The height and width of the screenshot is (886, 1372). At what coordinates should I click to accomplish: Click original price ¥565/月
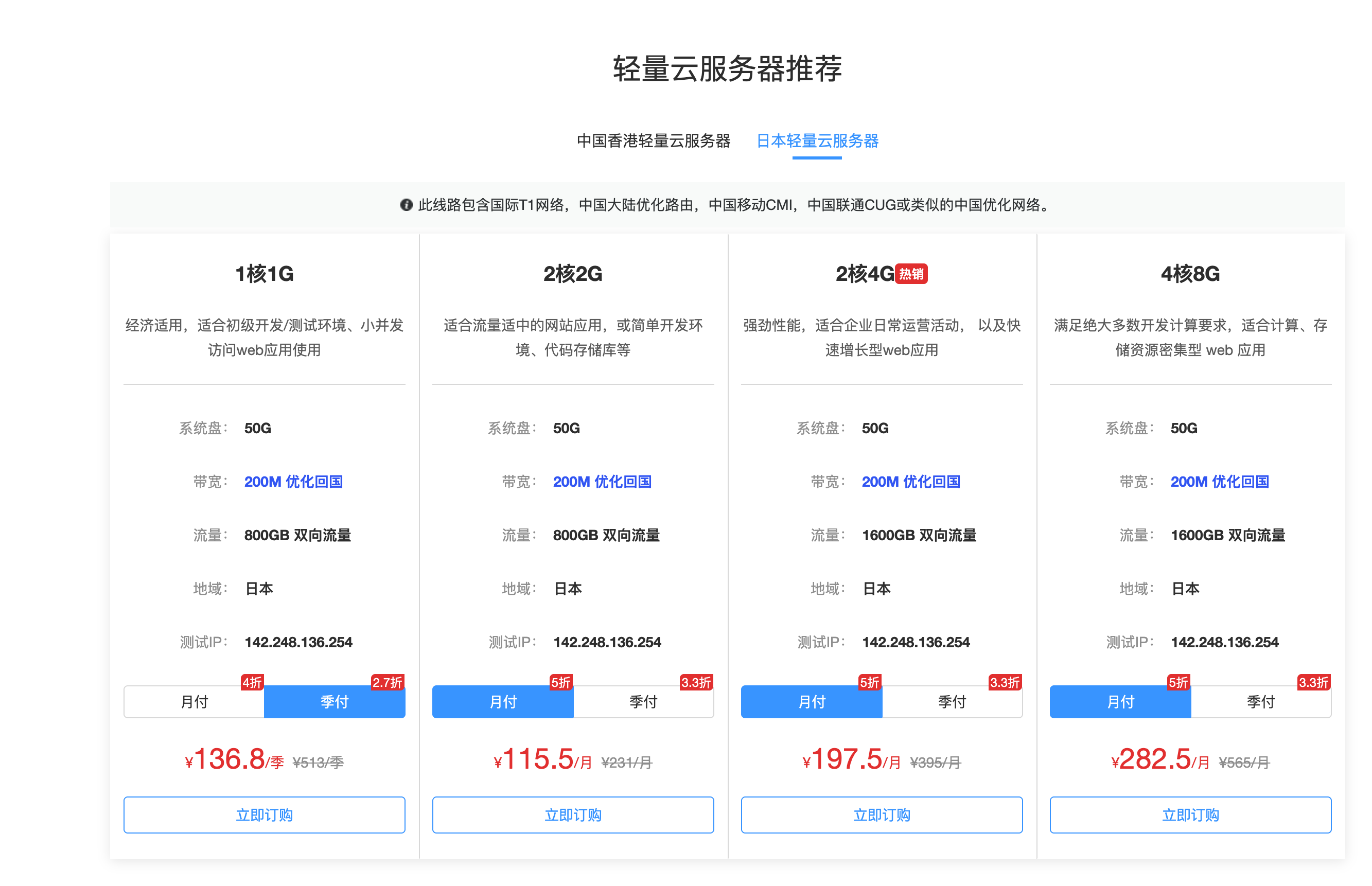pos(1244,763)
